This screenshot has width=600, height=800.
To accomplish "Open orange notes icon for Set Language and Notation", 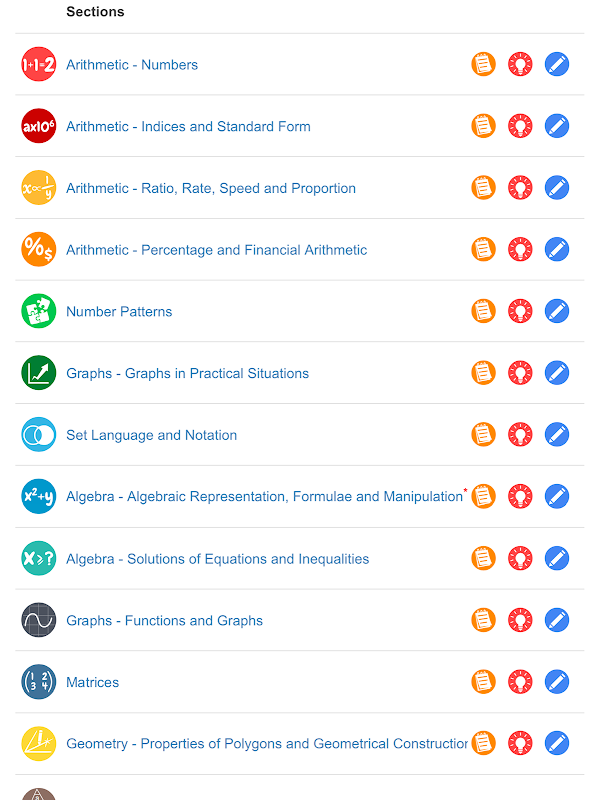I will (x=484, y=435).
